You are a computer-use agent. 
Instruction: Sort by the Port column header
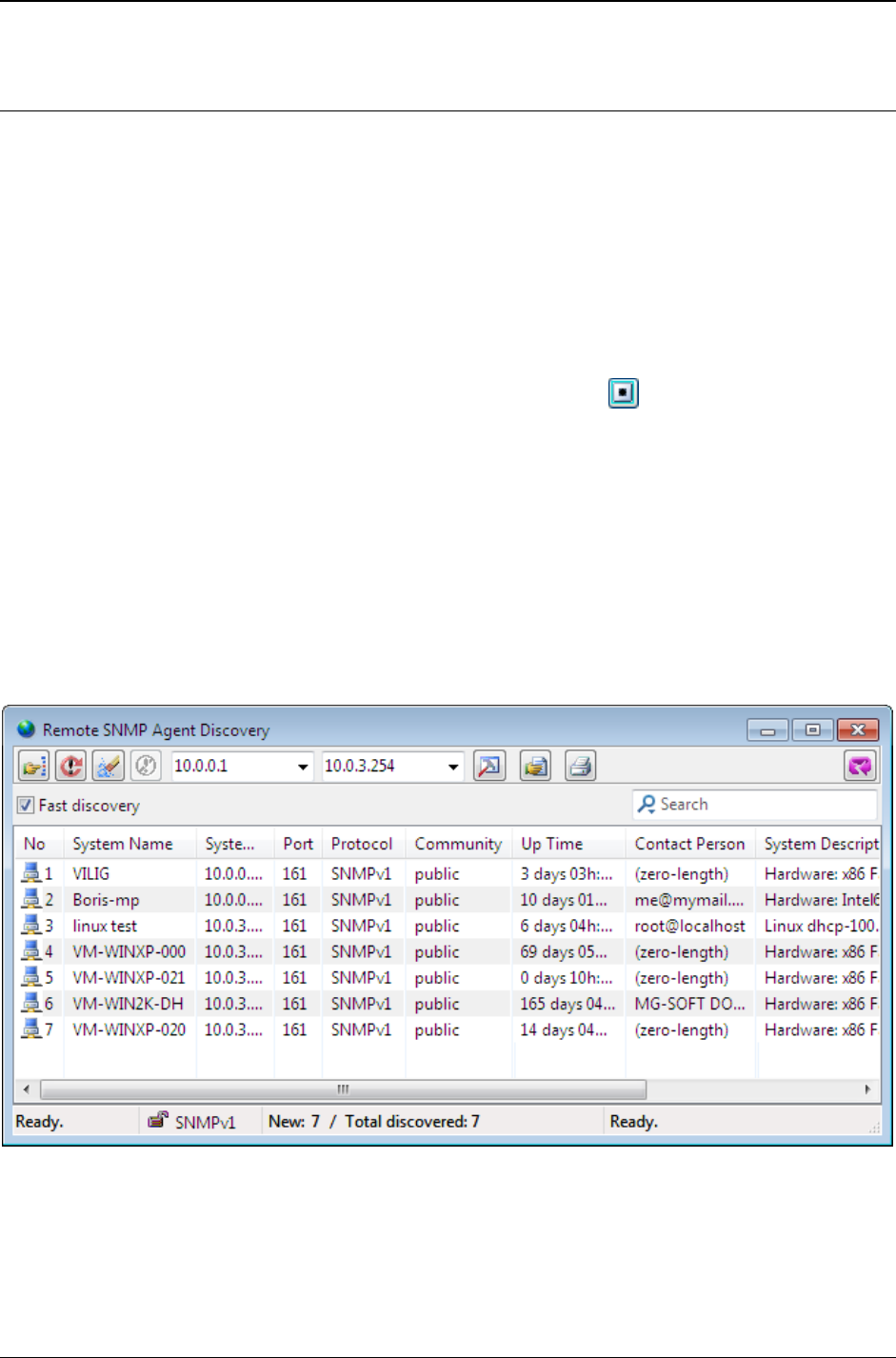pos(298,844)
